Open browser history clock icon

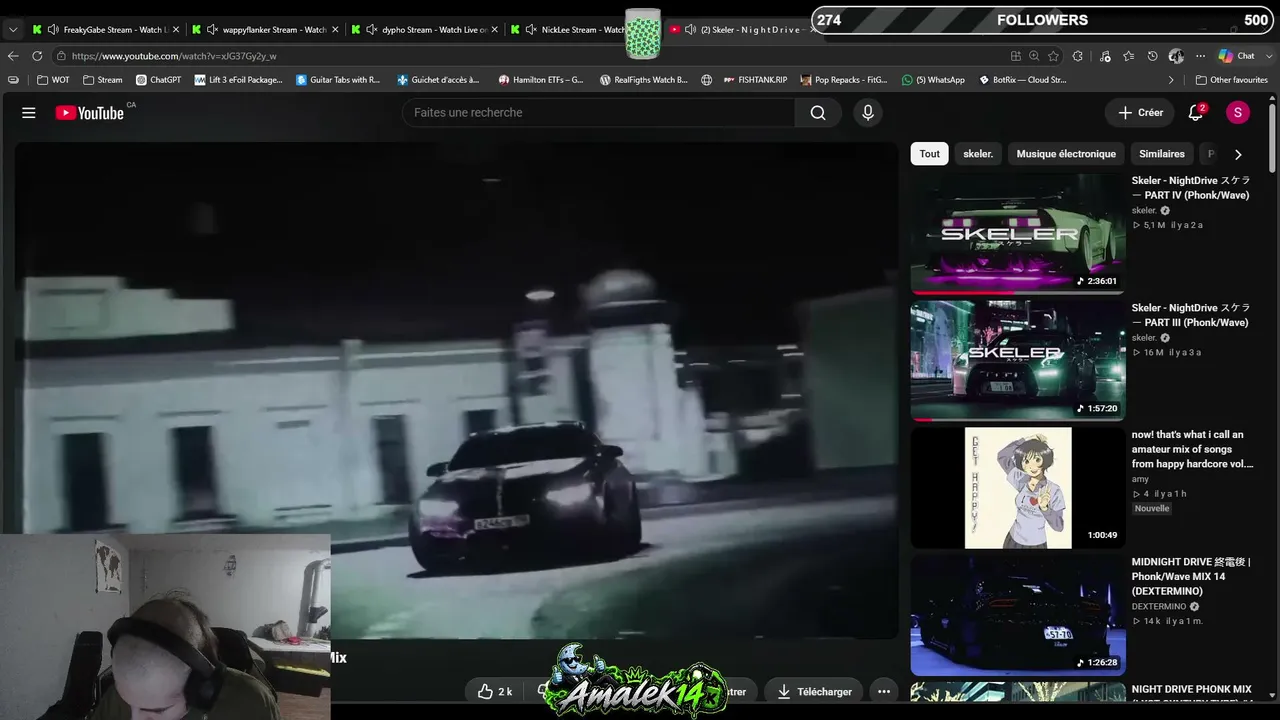click(1152, 56)
